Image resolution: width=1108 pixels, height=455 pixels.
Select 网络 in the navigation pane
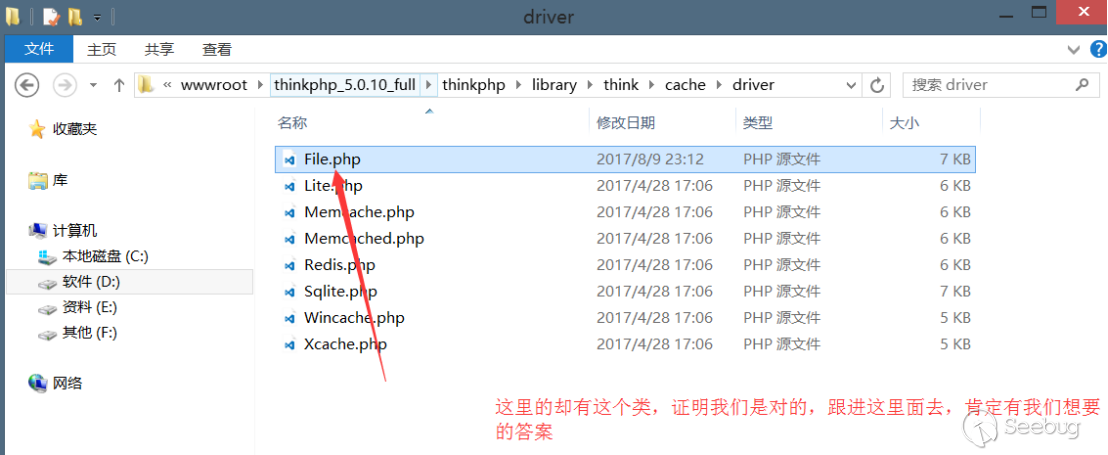coord(67,384)
